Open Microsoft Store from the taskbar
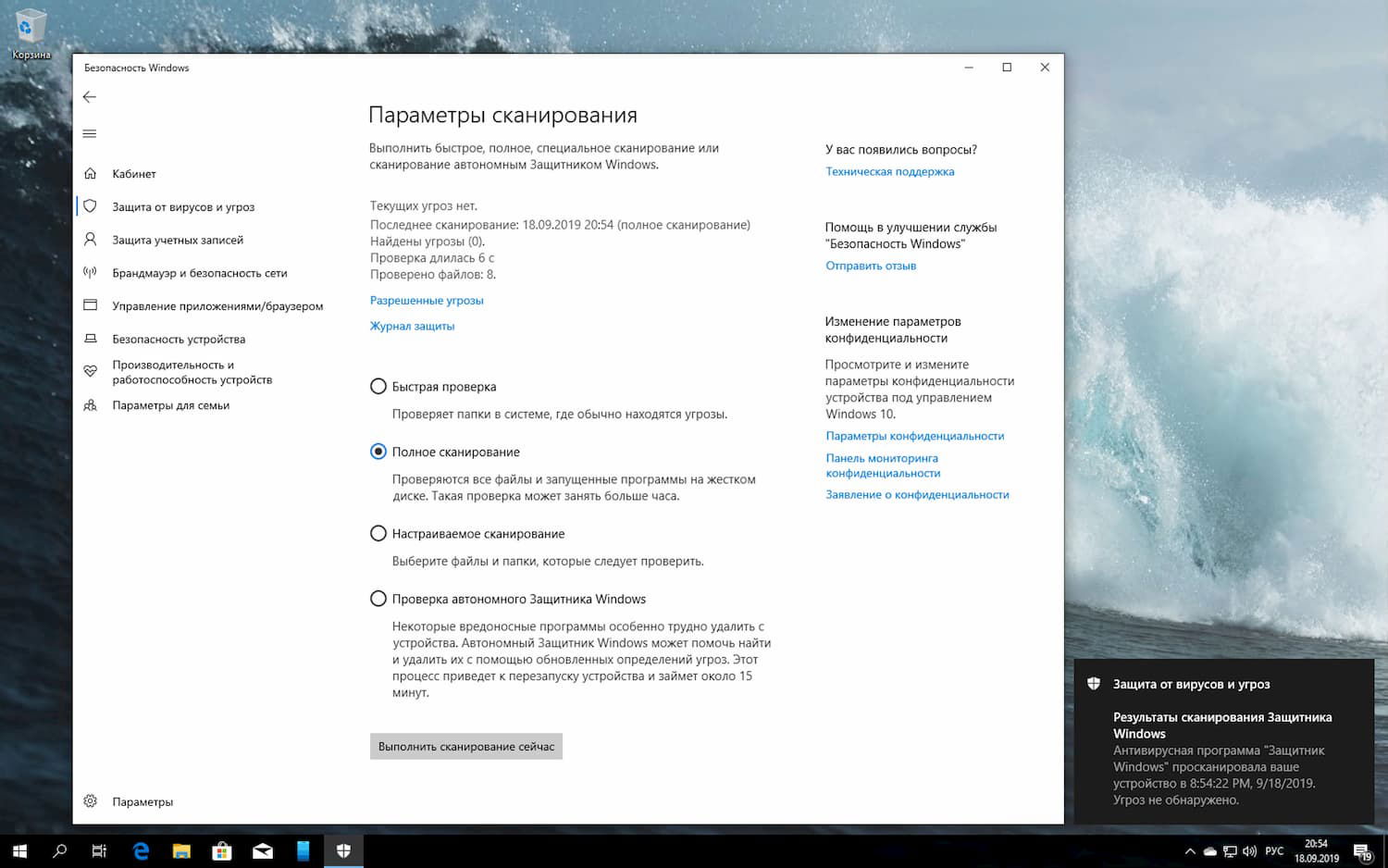 (x=221, y=850)
